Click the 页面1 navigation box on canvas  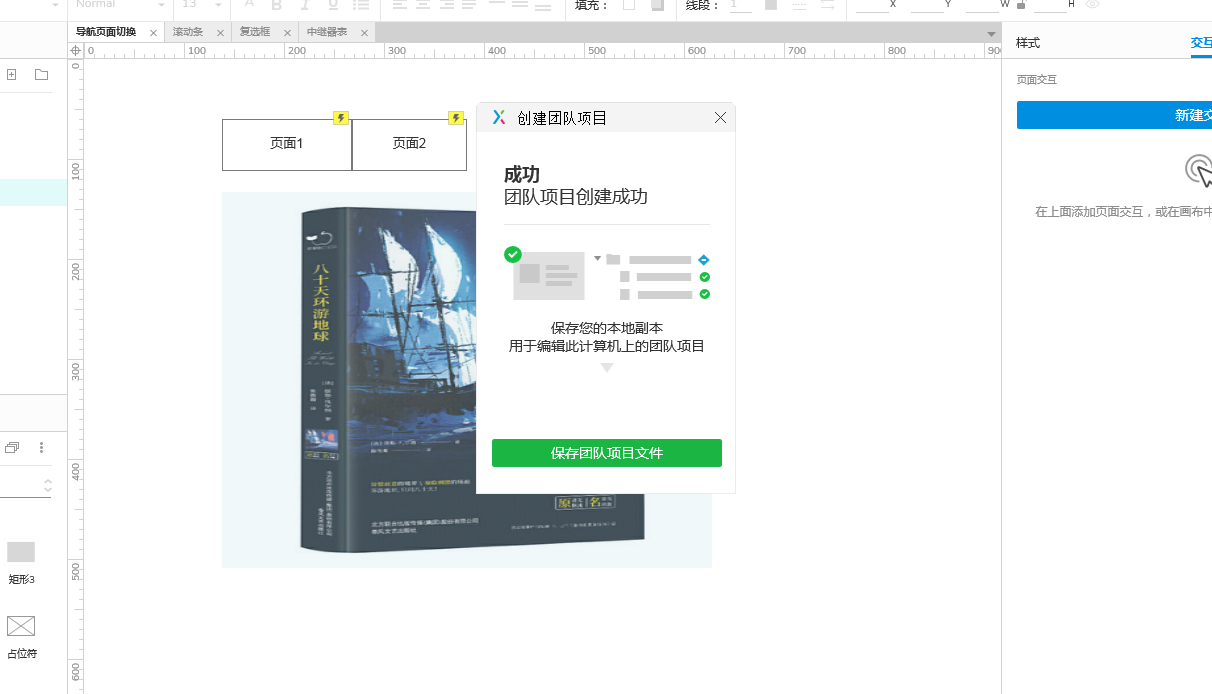[x=287, y=144]
